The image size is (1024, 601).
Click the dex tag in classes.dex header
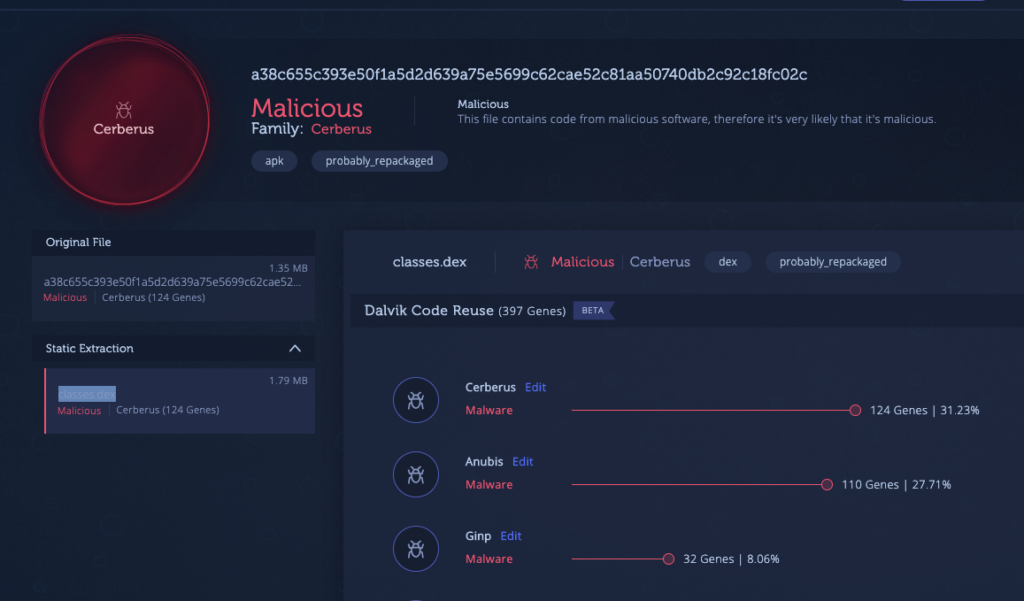[728, 262]
